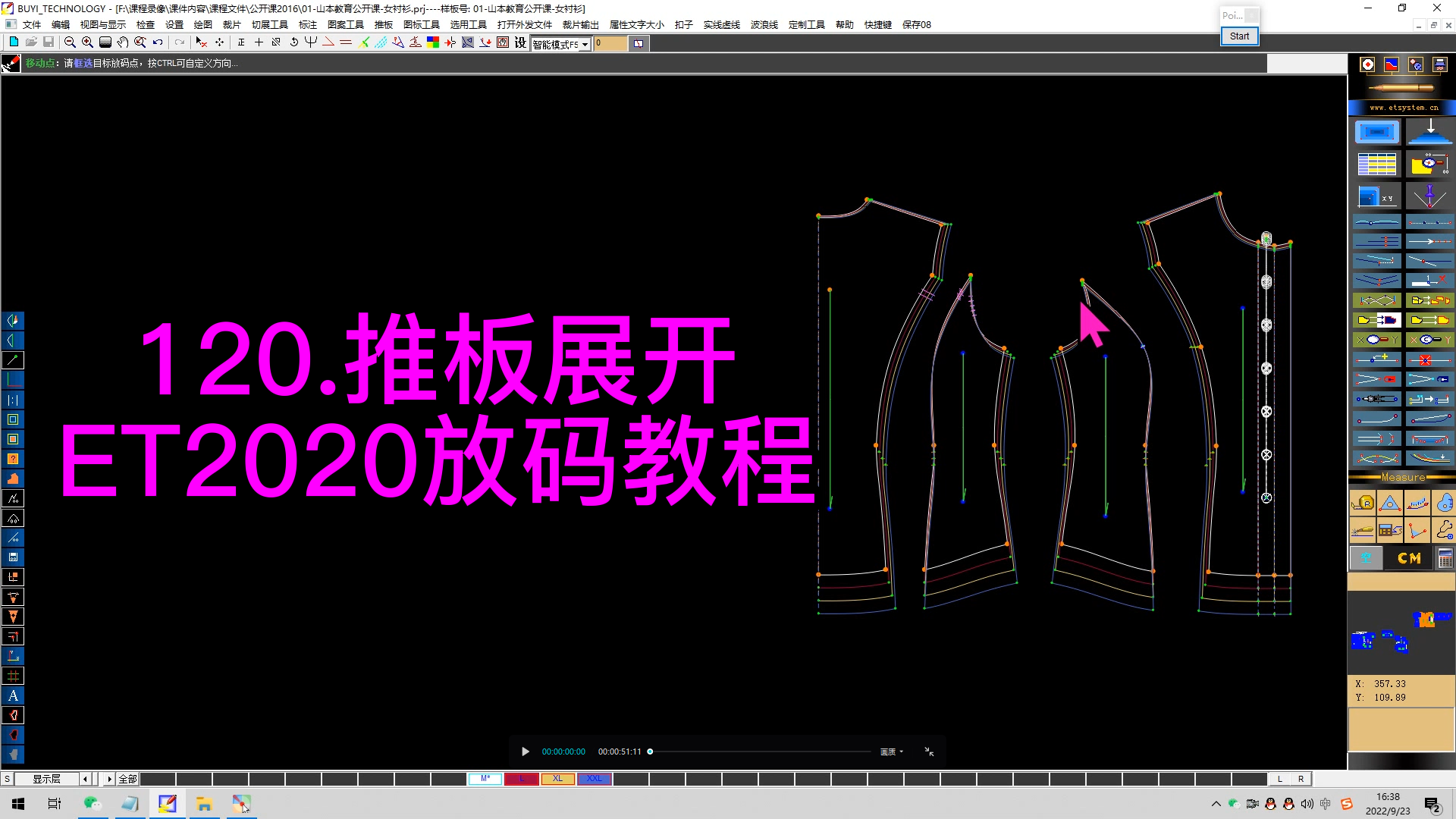This screenshot has width=1456, height=819.
Task: Open the 画质 quality dropdown in player
Action: coord(891,752)
